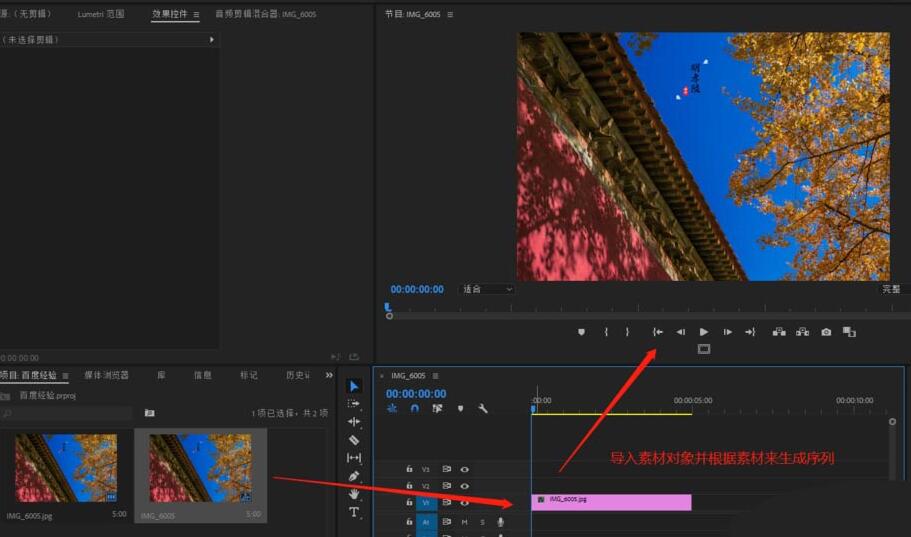Open the 适合 zoom level dropdown
The image size is (911, 537).
click(x=487, y=289)
